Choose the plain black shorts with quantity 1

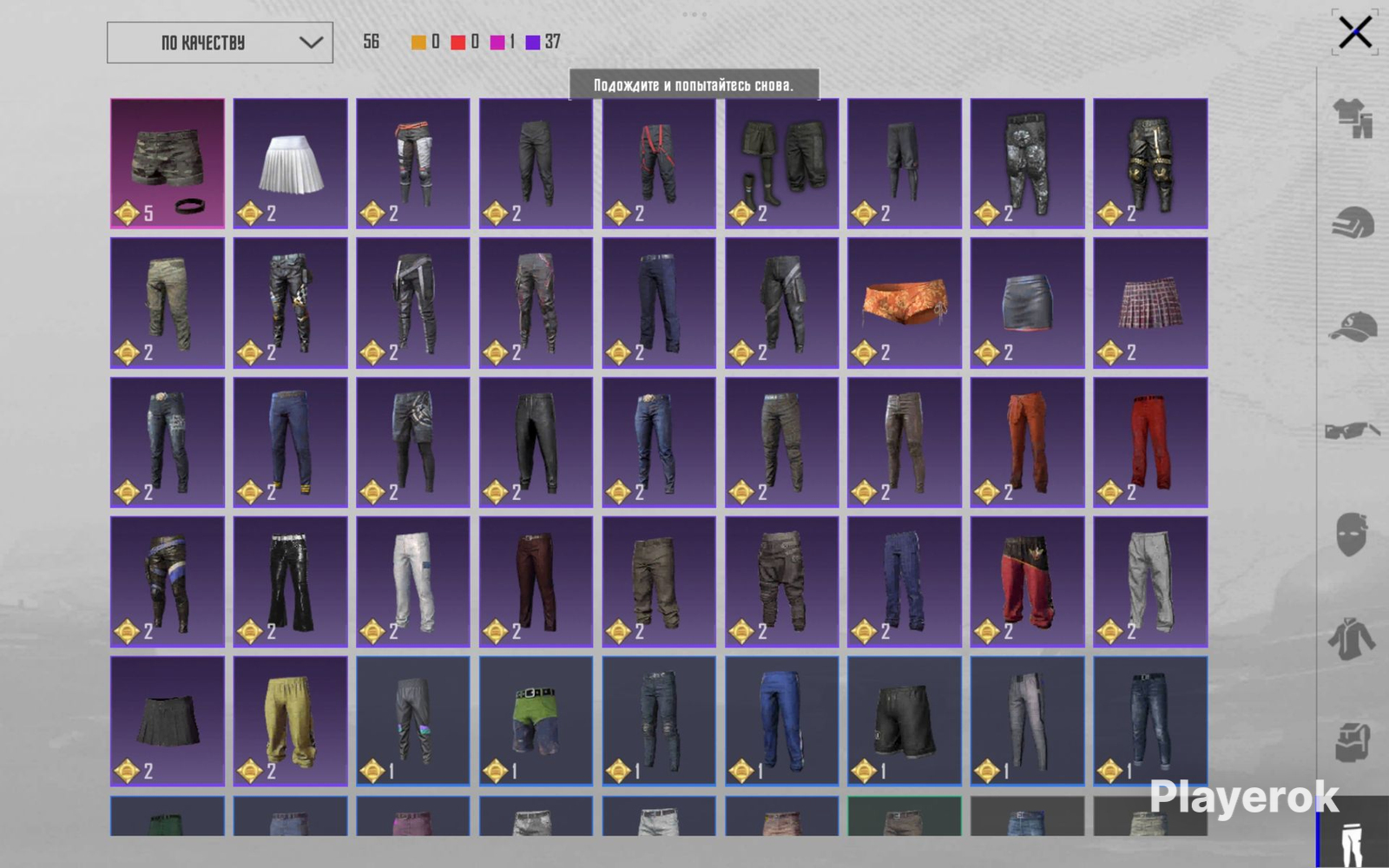pyautogui.click(x=905, y=721)
